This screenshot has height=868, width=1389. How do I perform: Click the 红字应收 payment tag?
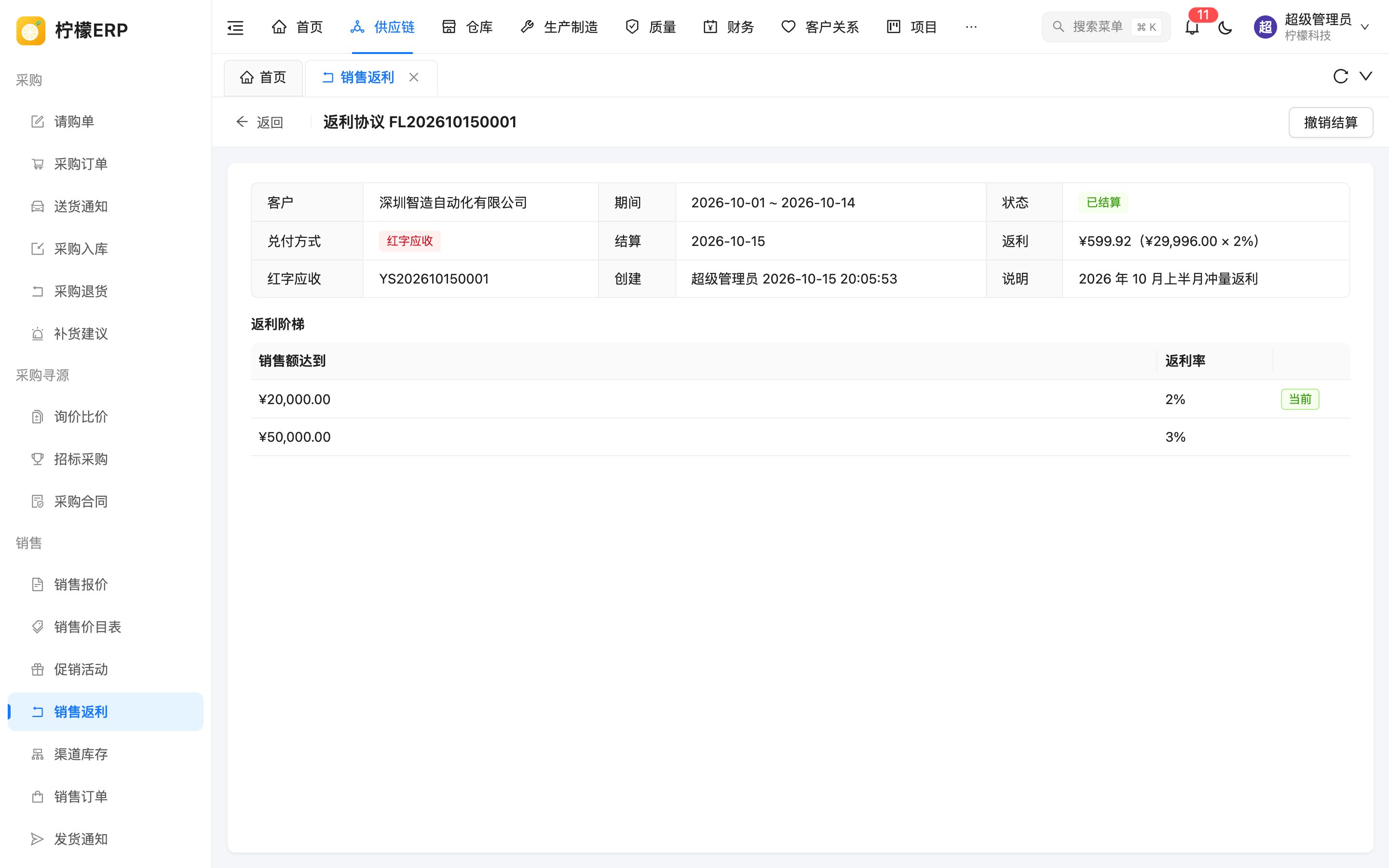(409, 241)
